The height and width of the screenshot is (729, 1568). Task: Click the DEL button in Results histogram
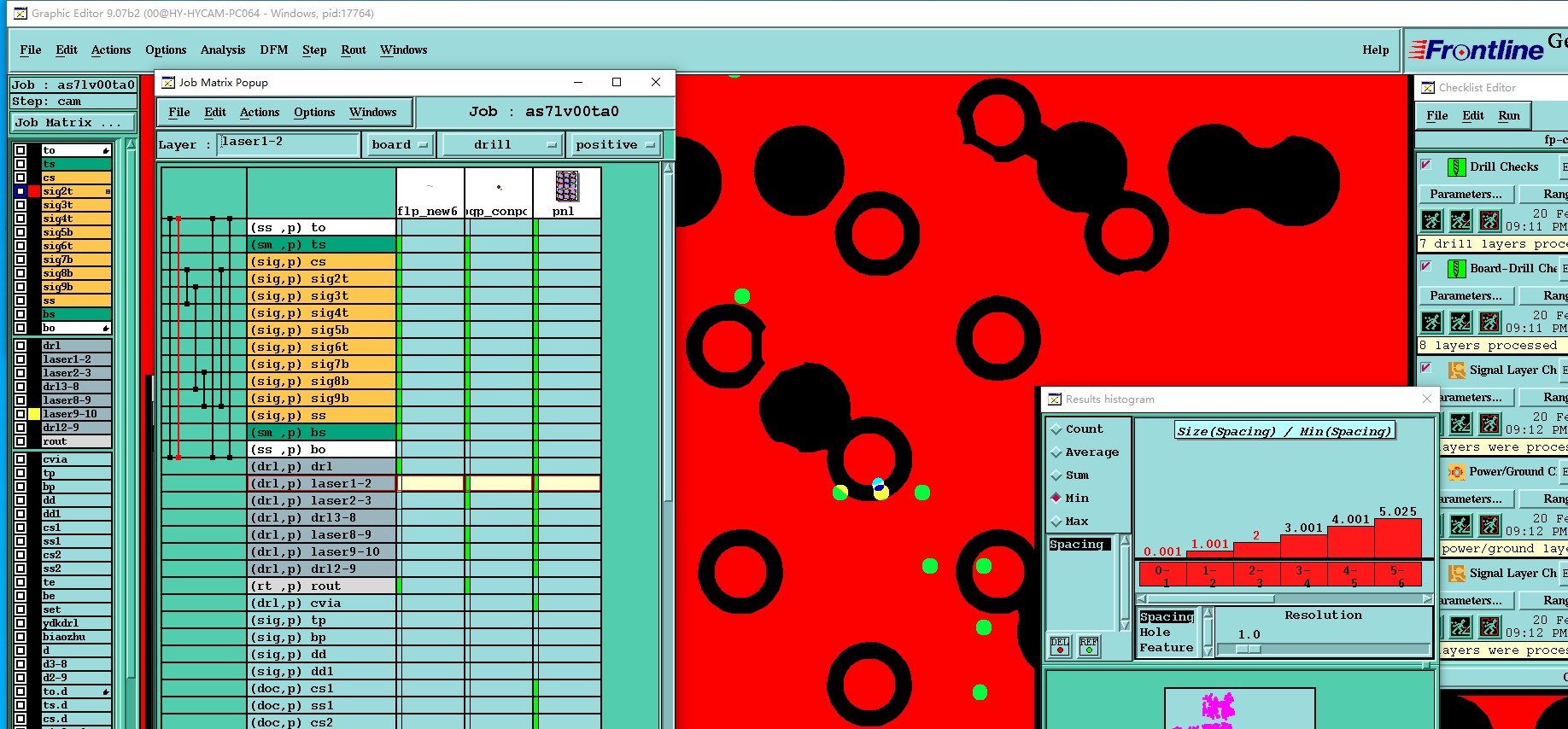1060,645
